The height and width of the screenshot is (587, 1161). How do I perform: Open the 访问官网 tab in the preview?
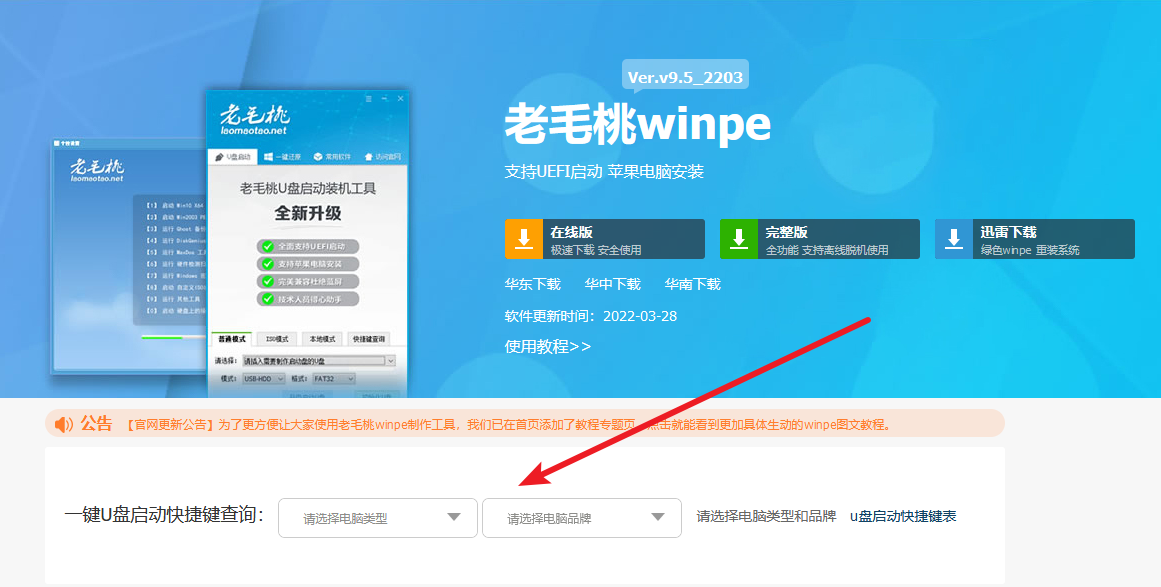(x=383, y=157)
